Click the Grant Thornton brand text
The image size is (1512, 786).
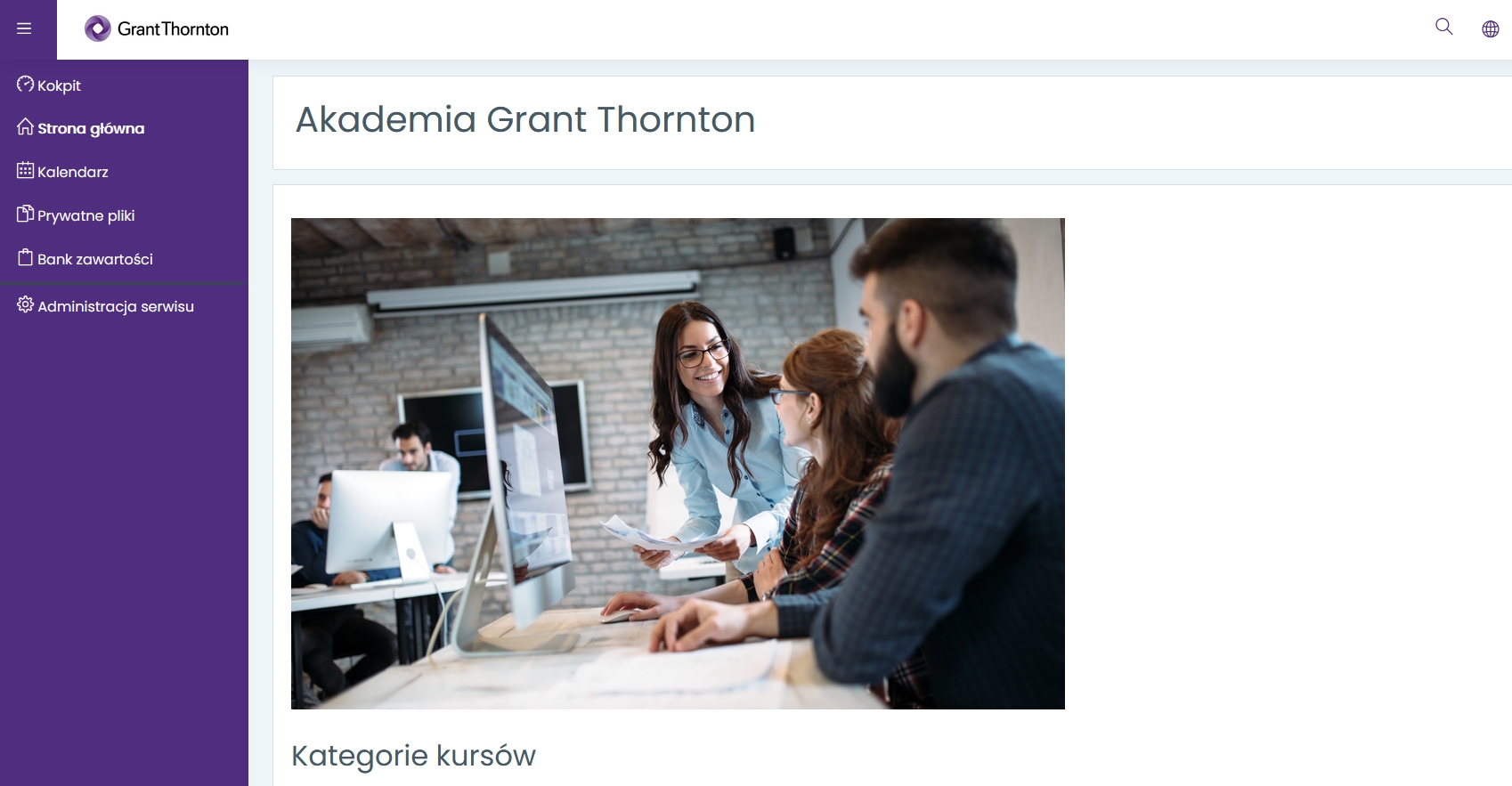coord(173,29)
